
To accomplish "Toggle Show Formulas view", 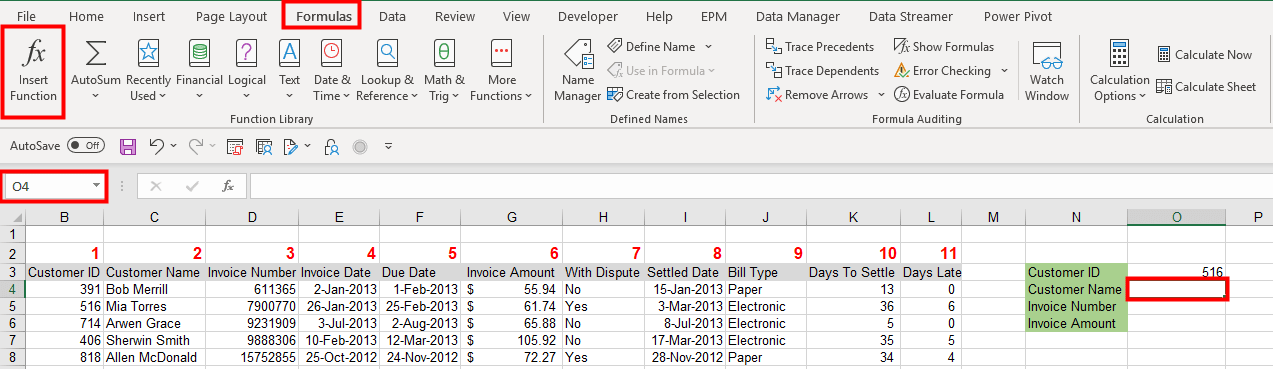I will (x=944, y=47).
